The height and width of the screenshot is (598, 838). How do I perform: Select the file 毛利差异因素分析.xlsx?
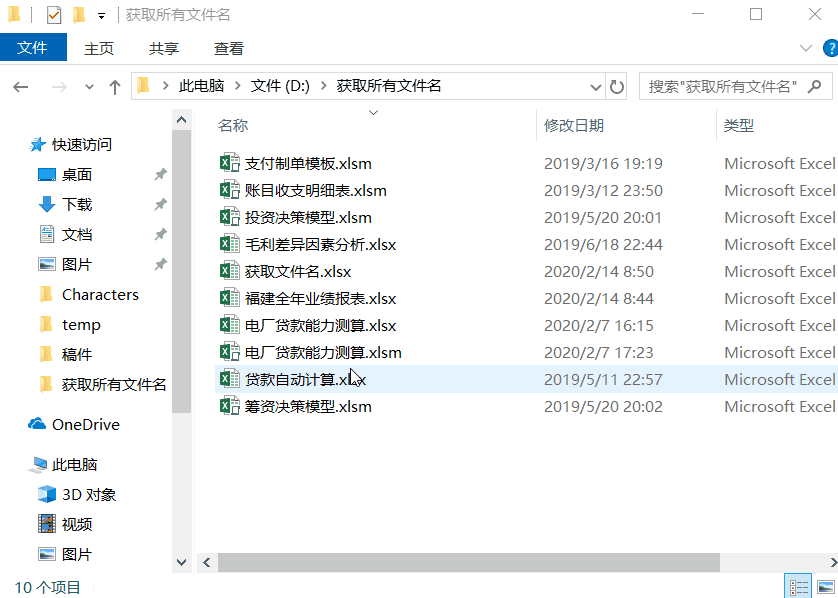[x=320, y=245]
